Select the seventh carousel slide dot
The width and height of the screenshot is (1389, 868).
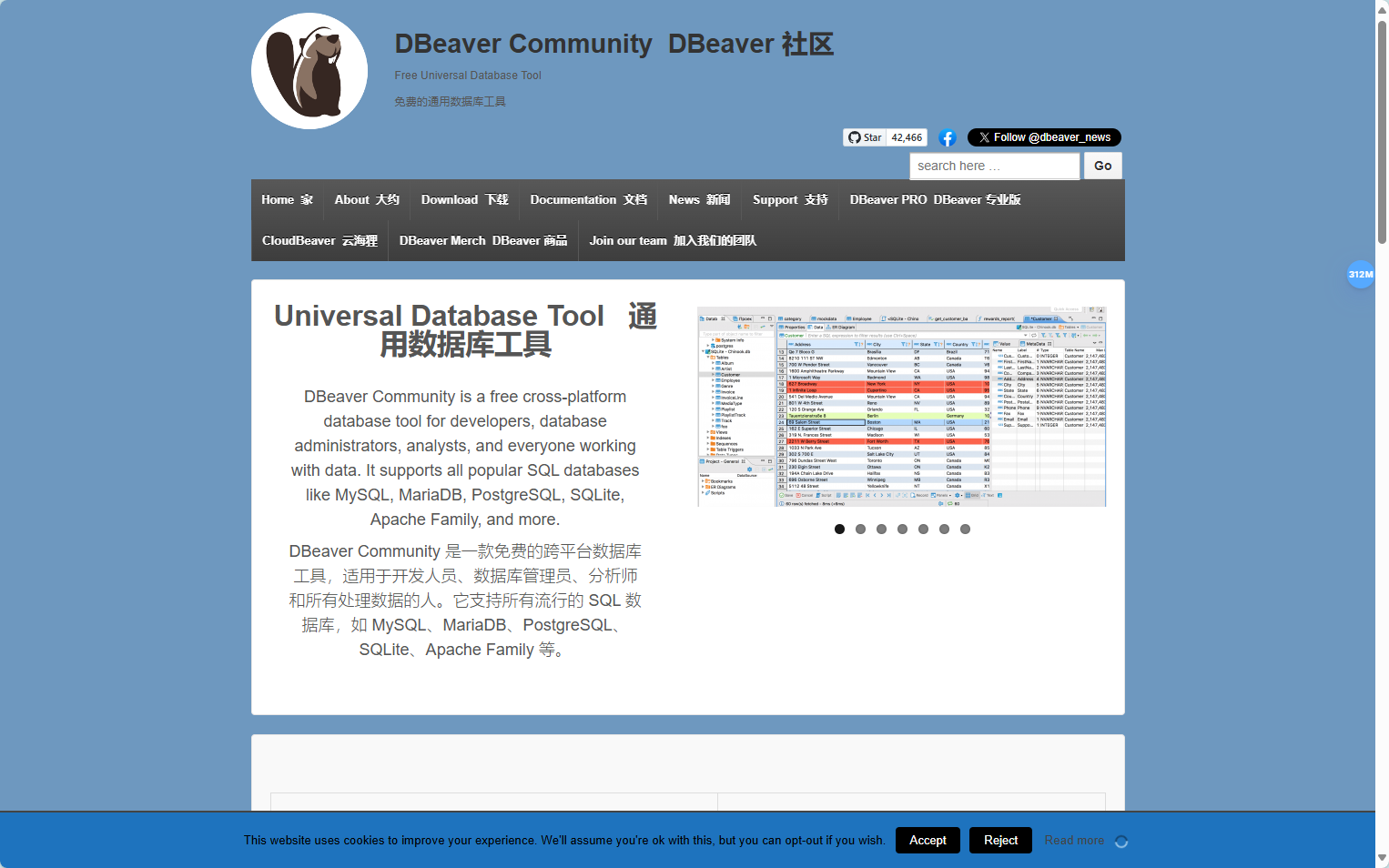click(965, 529)
